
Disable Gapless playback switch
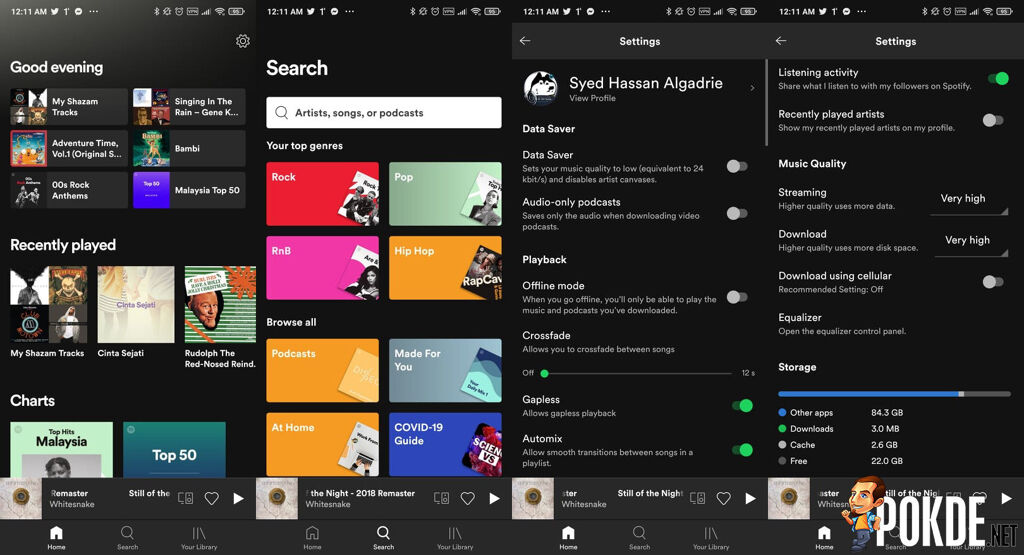click(x=742, y=405)
